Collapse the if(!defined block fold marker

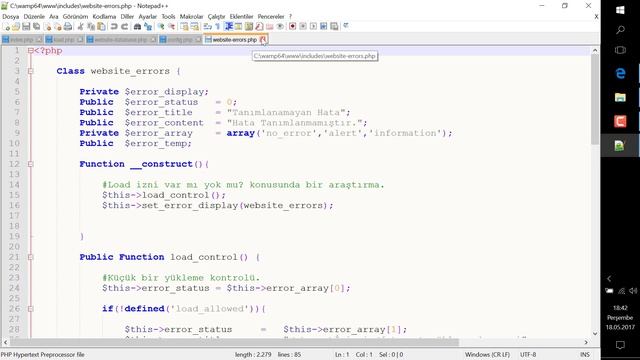[x=31, y=309]
